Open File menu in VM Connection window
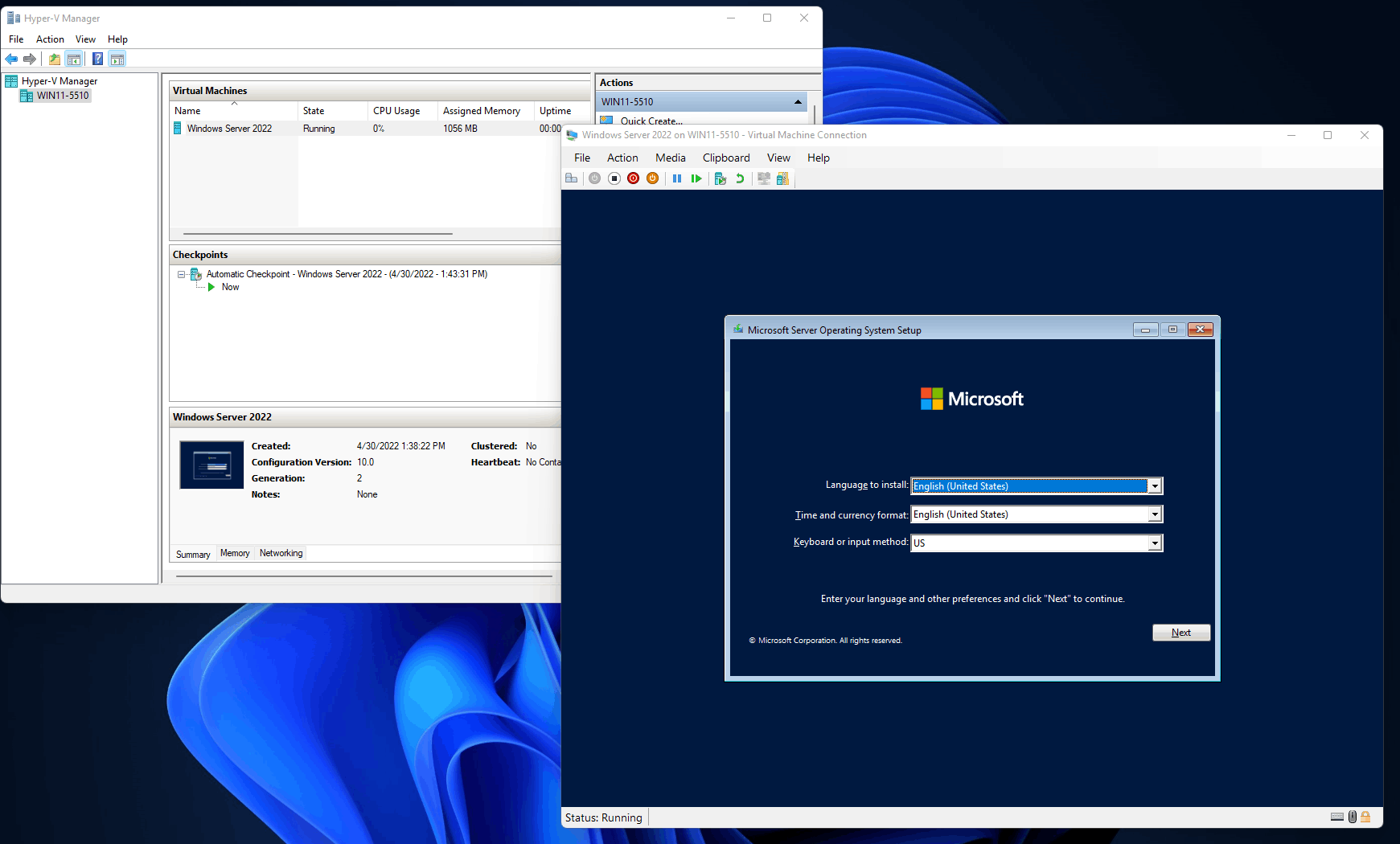The width and height of the screenshot is (1400, 844). [x=582, y=158]
